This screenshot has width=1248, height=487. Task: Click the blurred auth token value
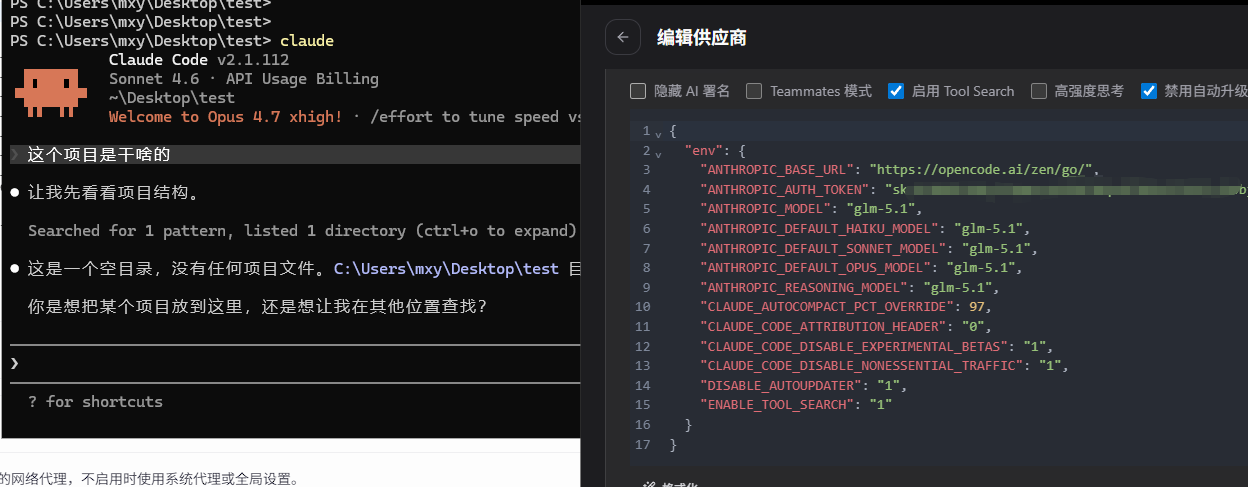coord(1066,189)
